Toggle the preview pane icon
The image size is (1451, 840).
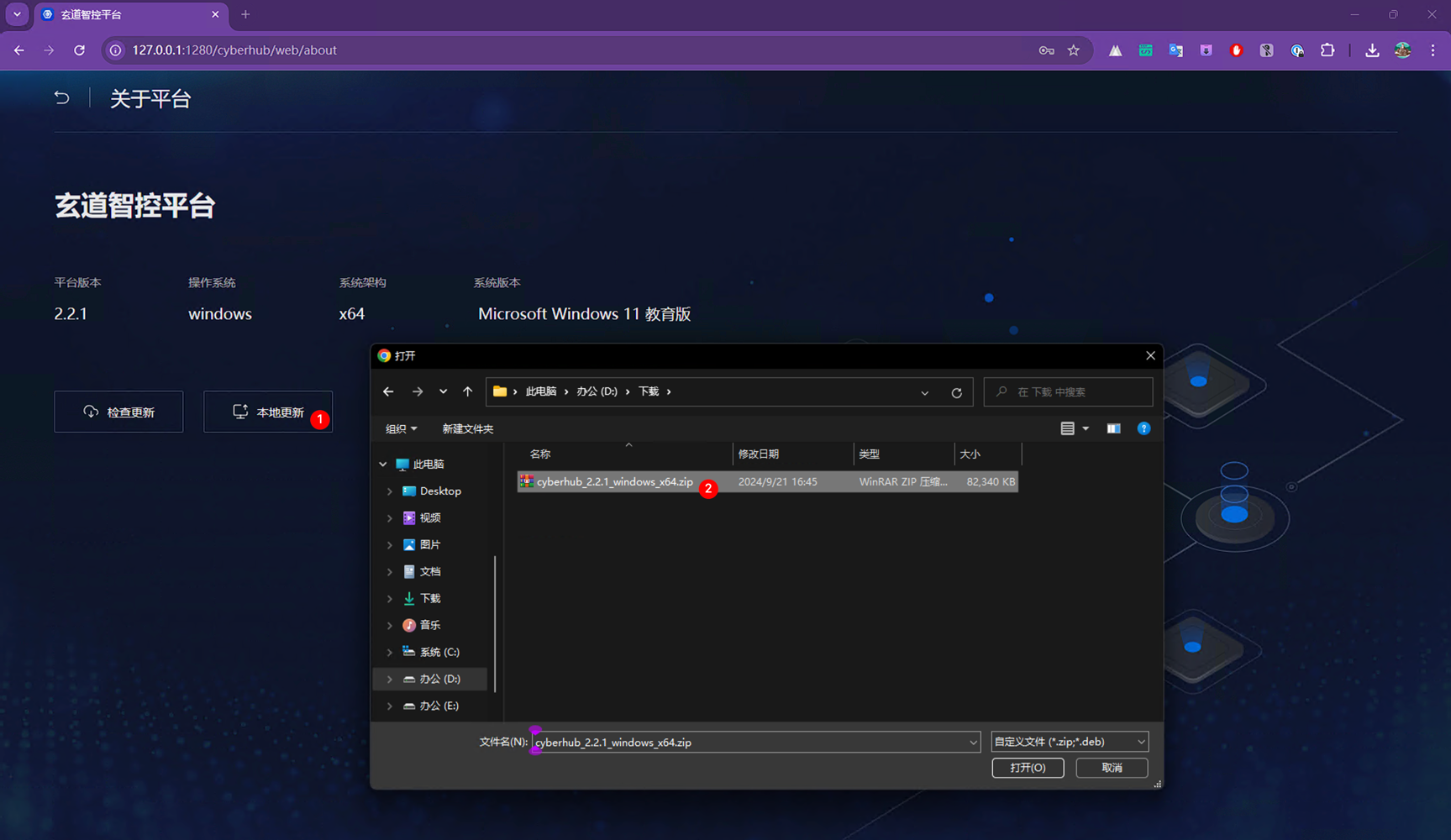1113,428
